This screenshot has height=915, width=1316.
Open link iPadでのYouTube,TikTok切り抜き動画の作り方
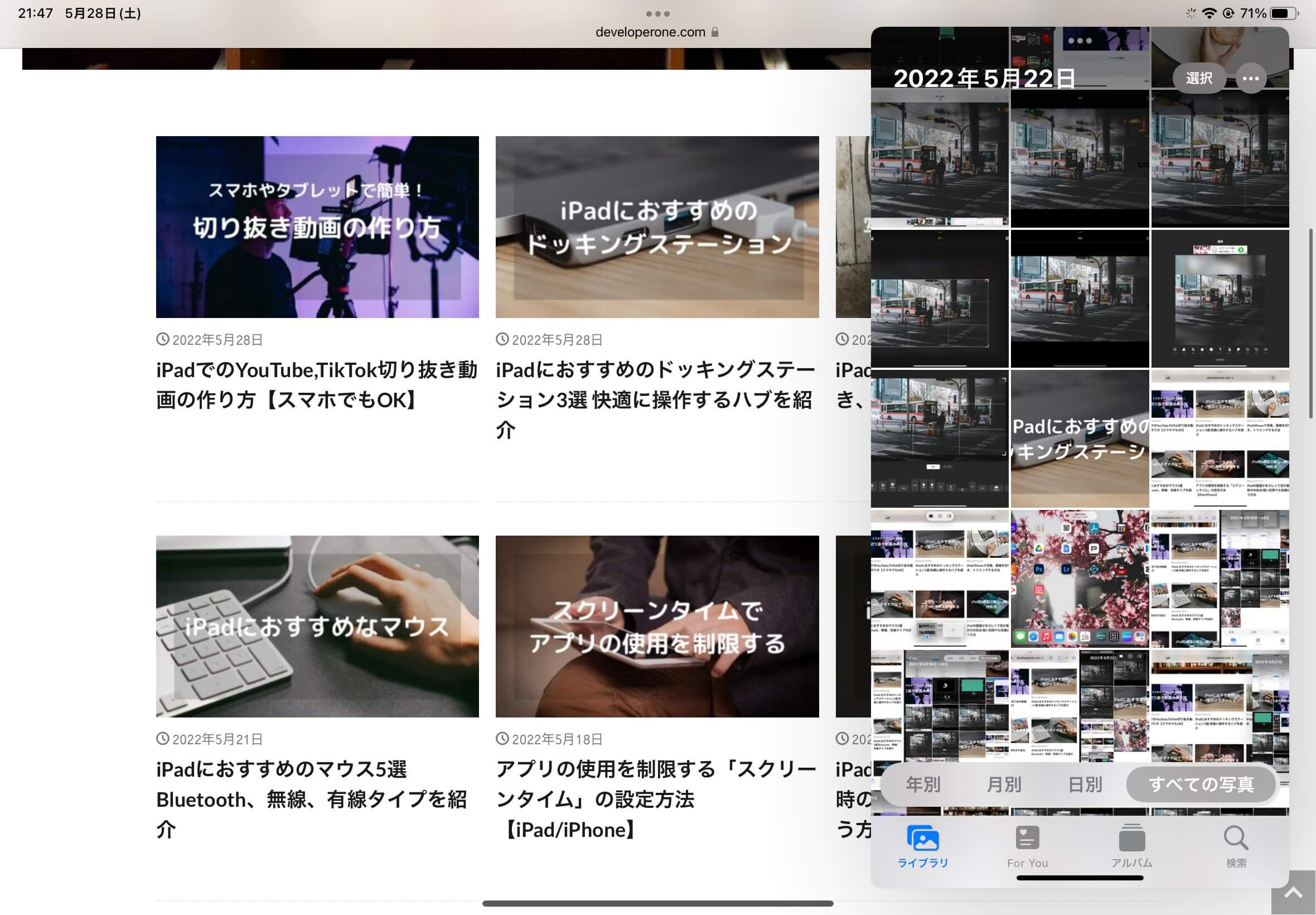[x=316, y=384]
